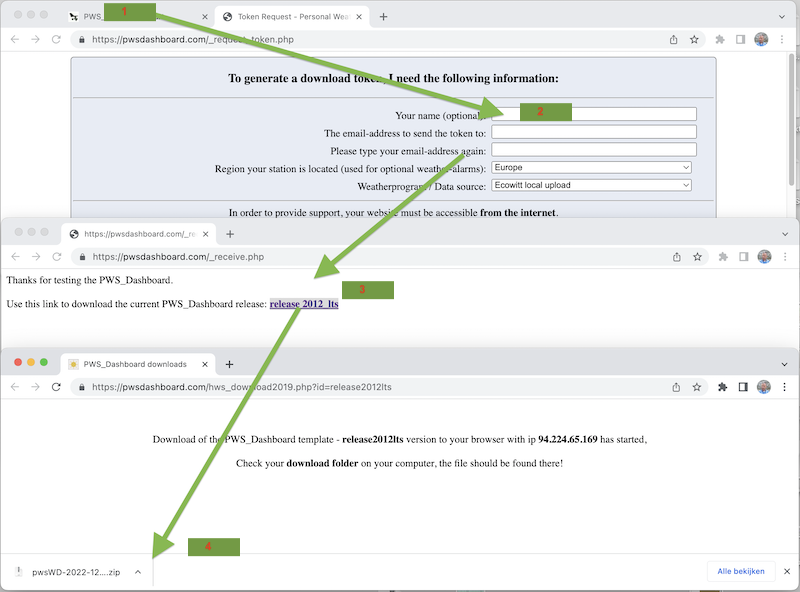Toggle side panel in PWS_Dashboard downloads window
This screenshot has width=800, height=592.
click(x=743, y=387)
